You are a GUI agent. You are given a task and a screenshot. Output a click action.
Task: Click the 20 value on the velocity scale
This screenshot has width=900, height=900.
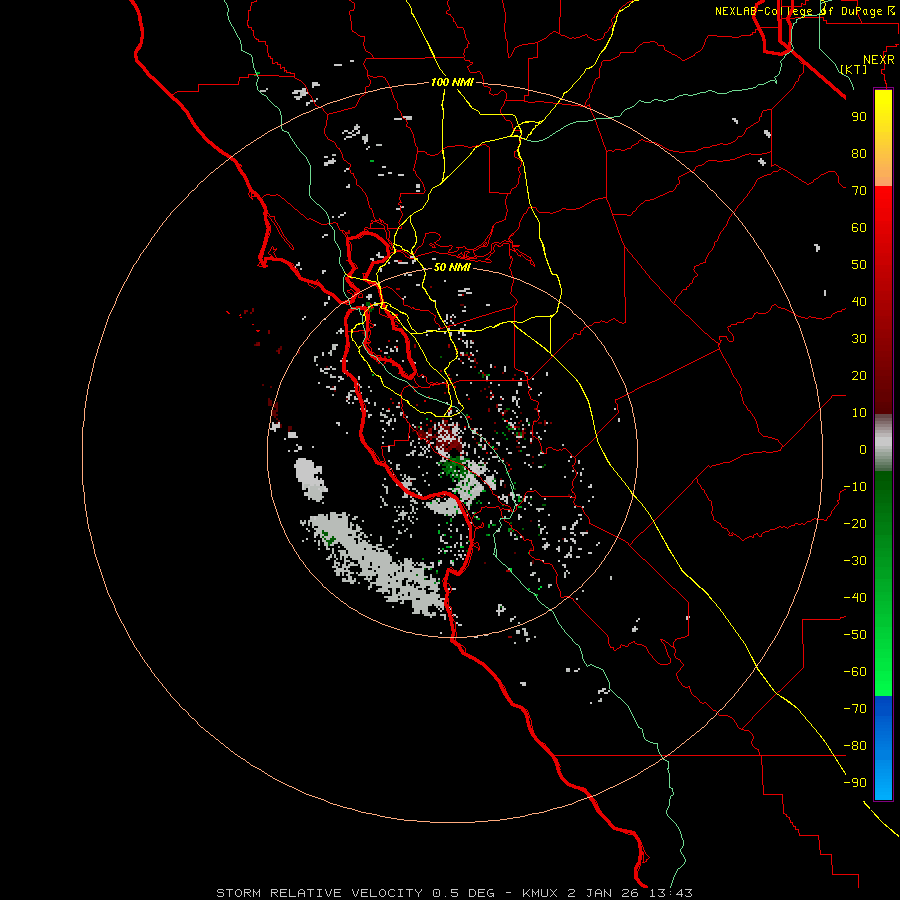tap(859, 375)
